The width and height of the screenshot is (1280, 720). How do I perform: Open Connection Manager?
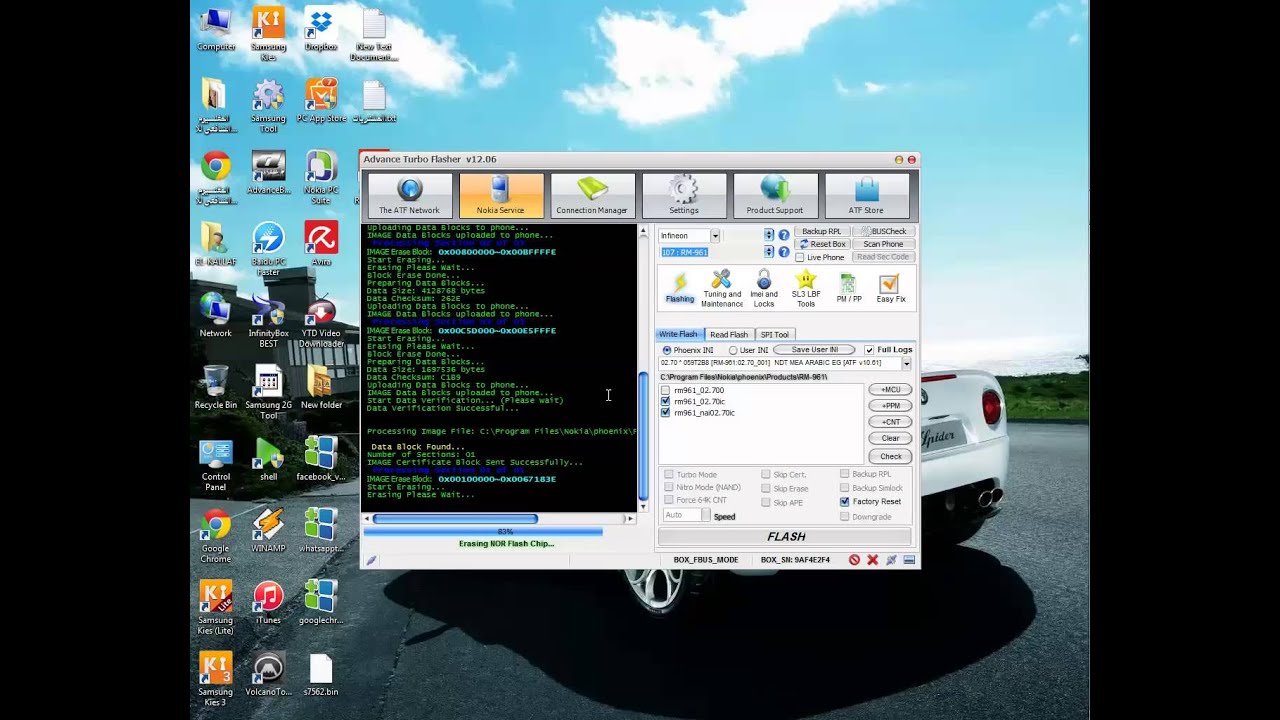pyautogui.click(x=592, y=196)
